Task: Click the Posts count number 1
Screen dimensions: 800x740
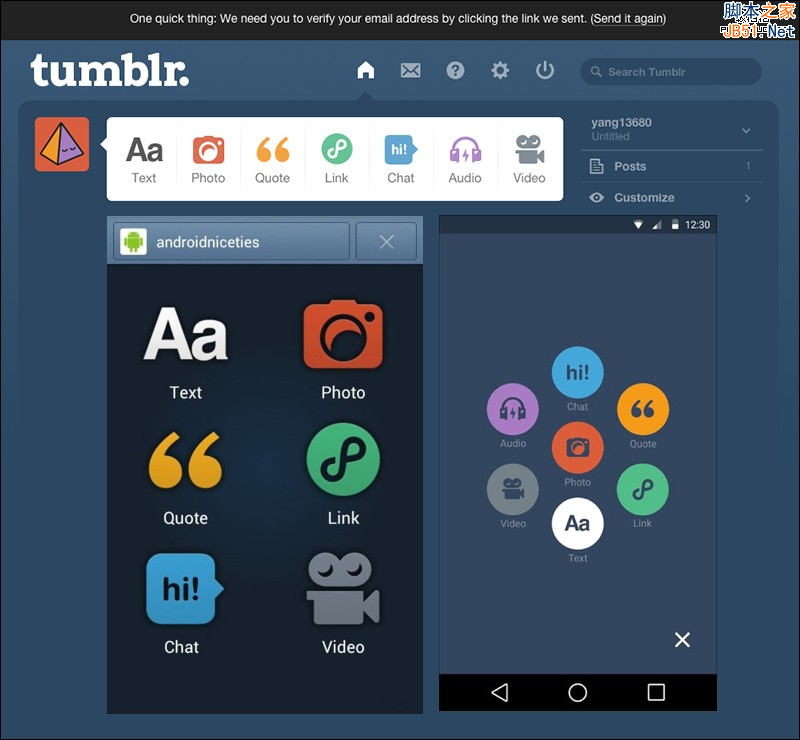Action: 748,166
